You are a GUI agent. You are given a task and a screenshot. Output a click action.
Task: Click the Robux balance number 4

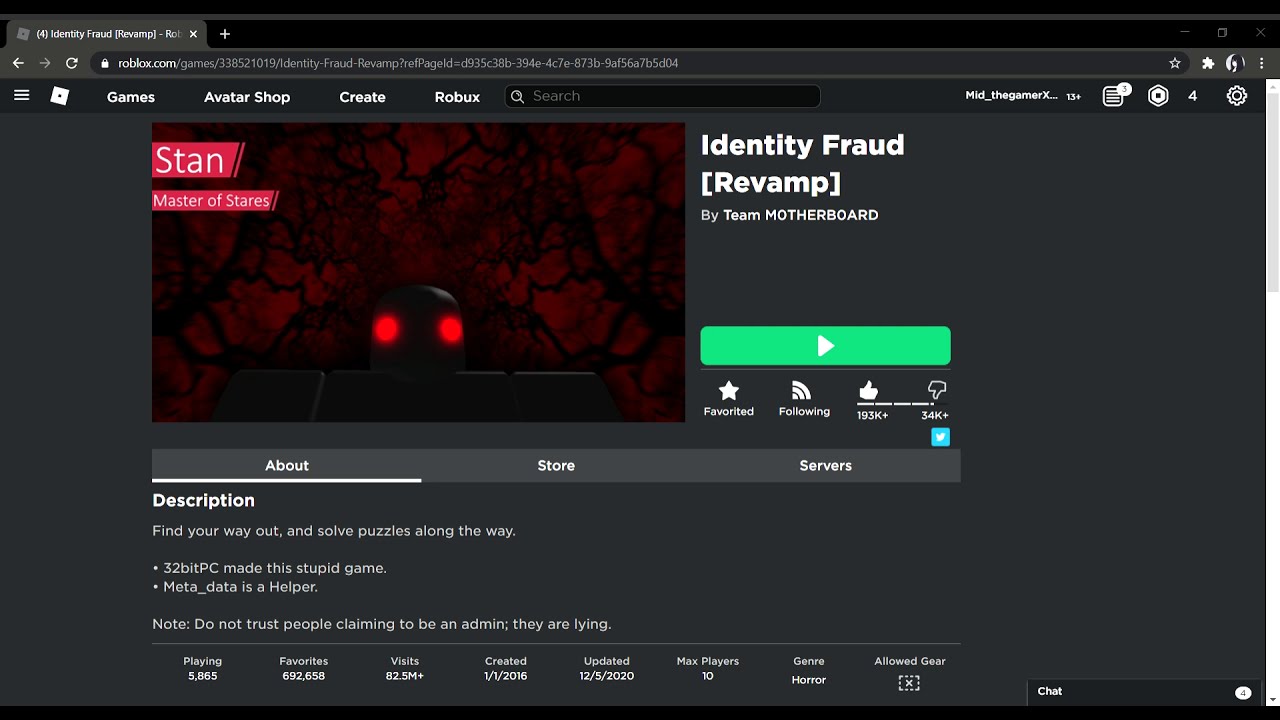(x=1192, y=96)
